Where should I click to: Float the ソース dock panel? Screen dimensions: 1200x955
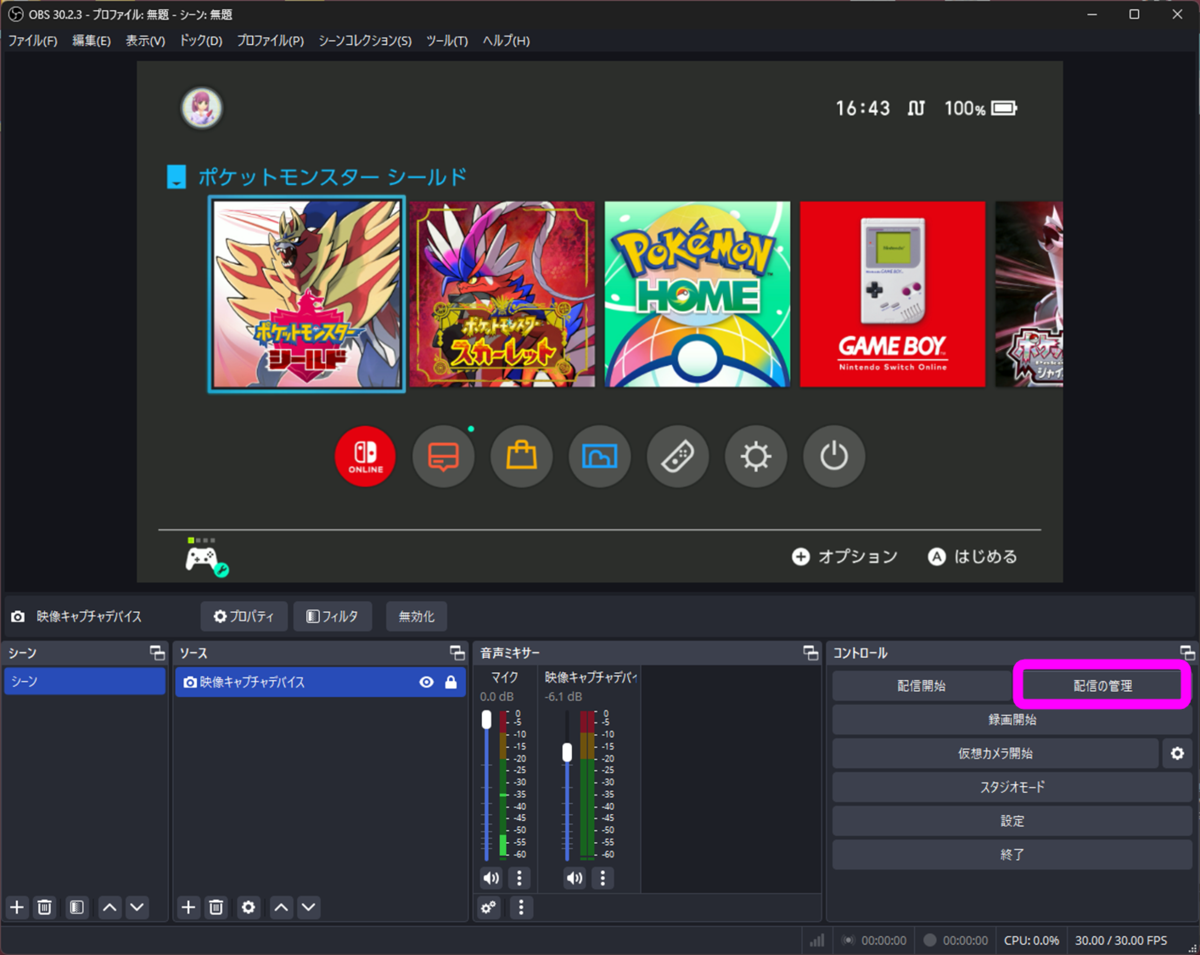(x=458, y=653)
